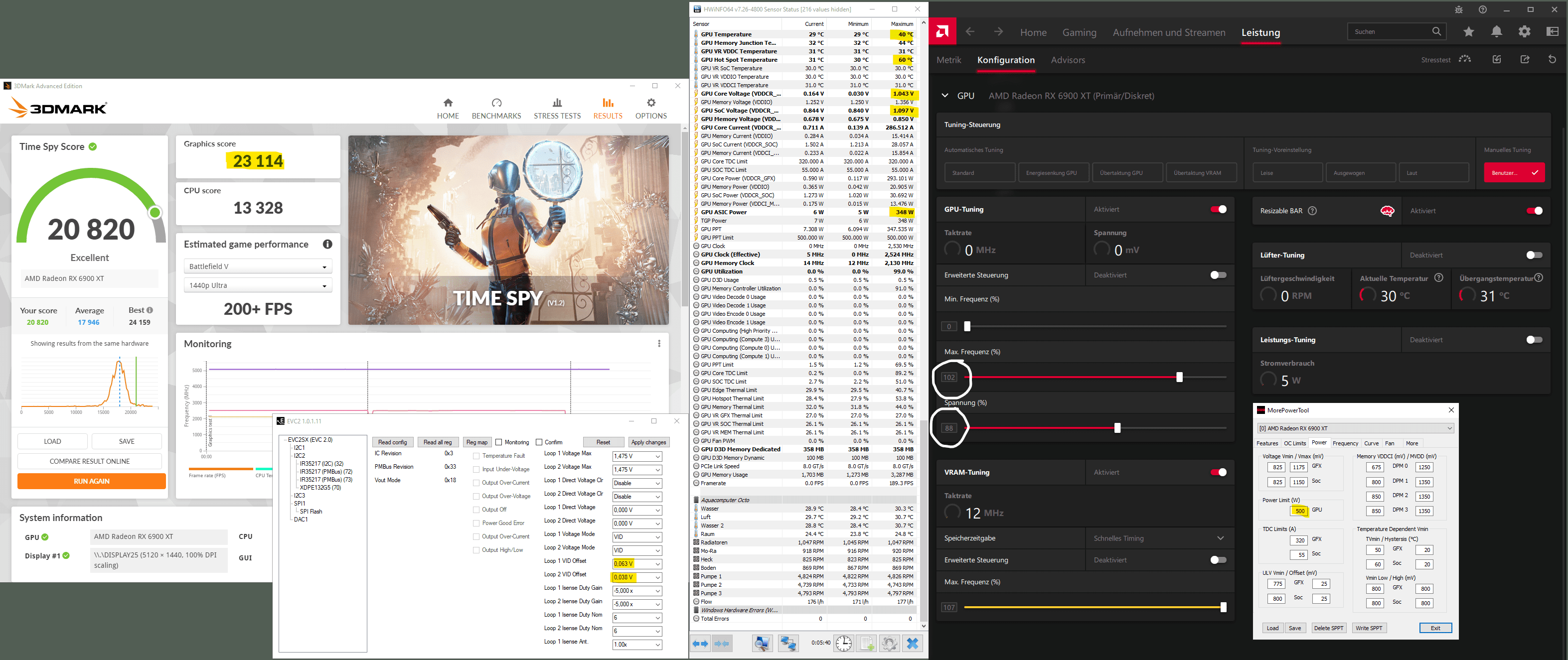Screen dimensions: 1568x660
Task: Open HWiNFO network monitors icon
Action: pyautogui.click(x=788, y=643)
